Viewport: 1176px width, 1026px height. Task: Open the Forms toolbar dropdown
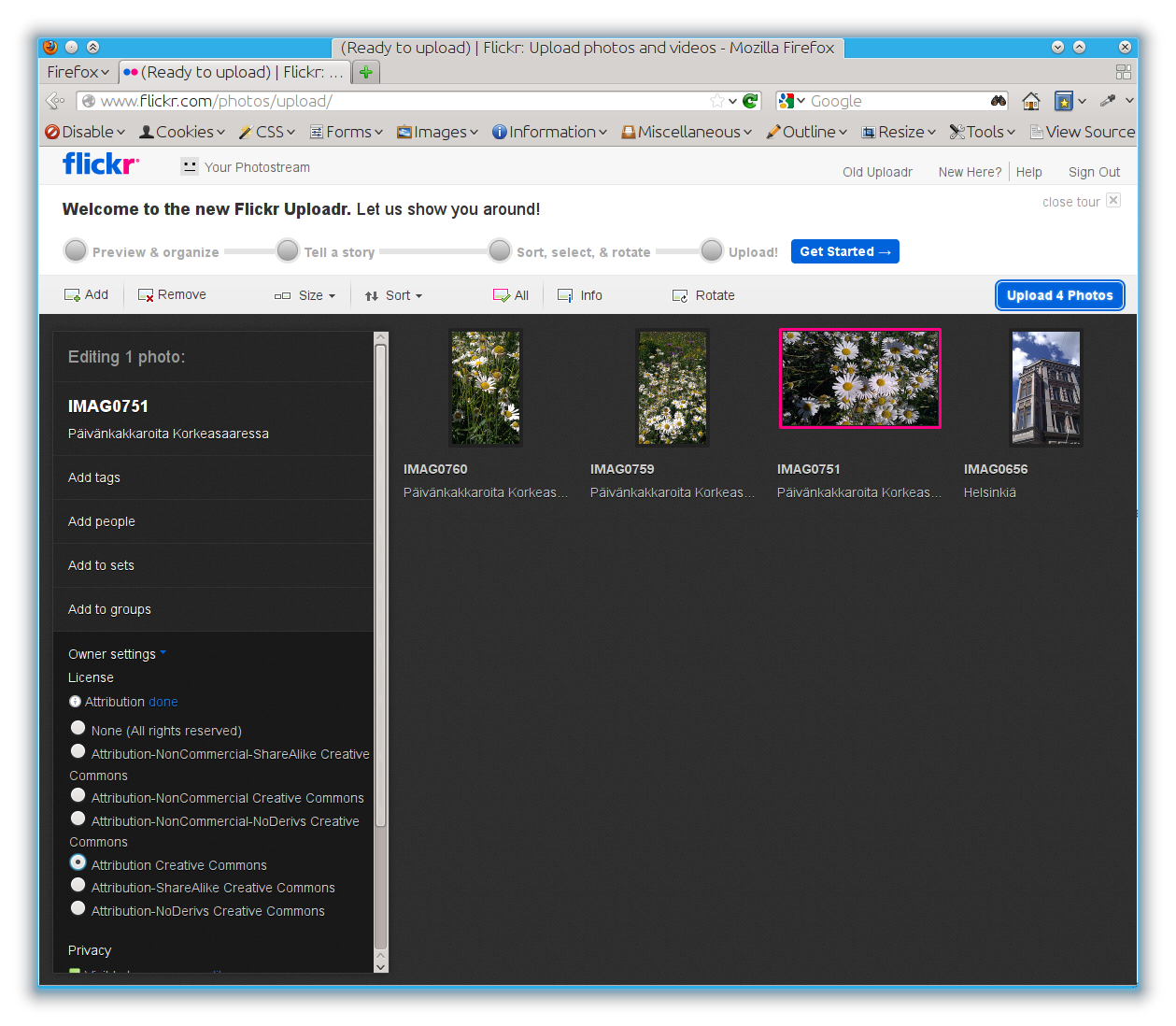point(347,132)
